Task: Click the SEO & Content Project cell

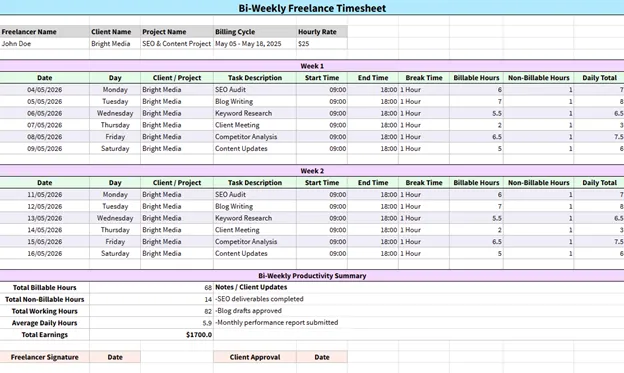Action: click(x=177, y=44)
